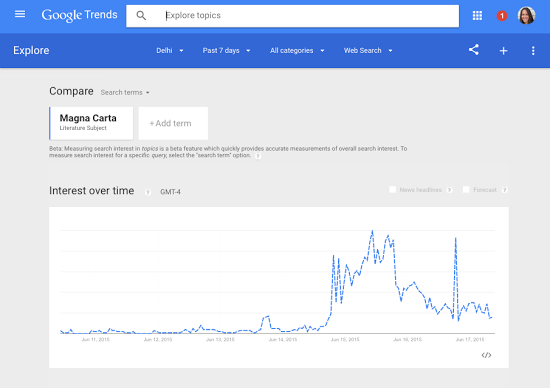
Task: Expand the Past 7 days dropdown
Action: [226, 51]
